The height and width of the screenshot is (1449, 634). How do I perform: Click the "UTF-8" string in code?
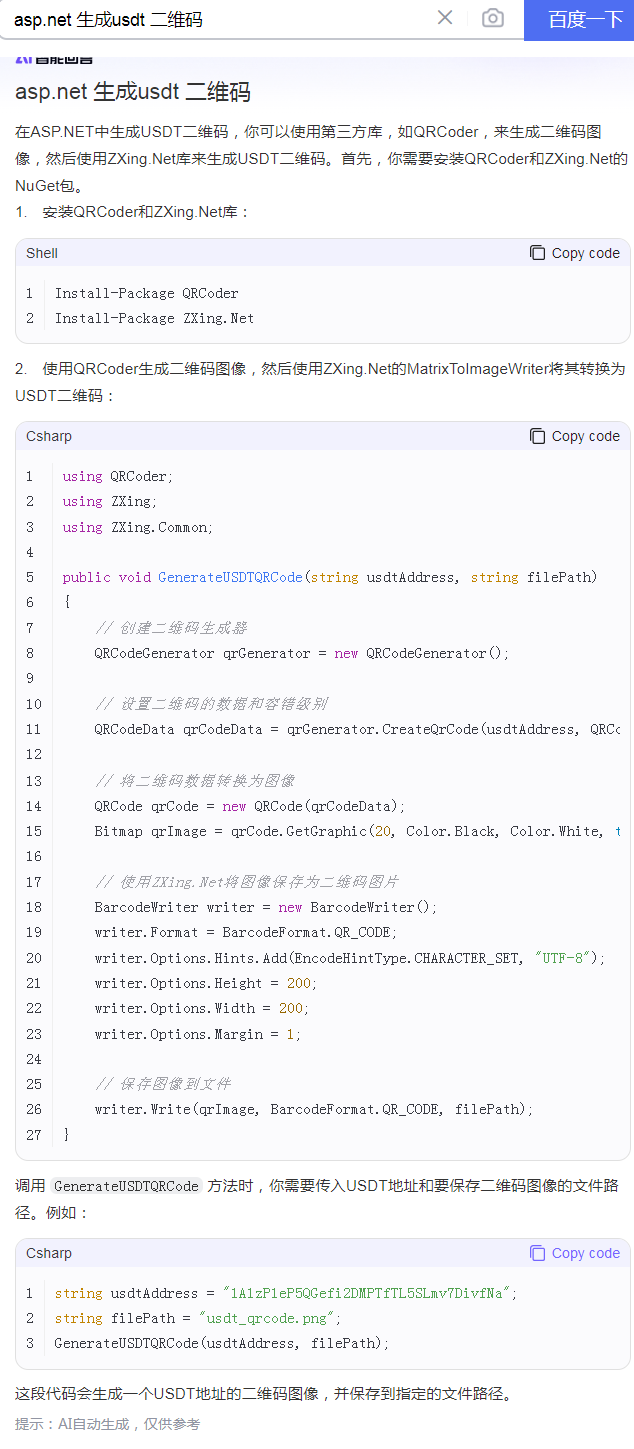pos(566,957)
